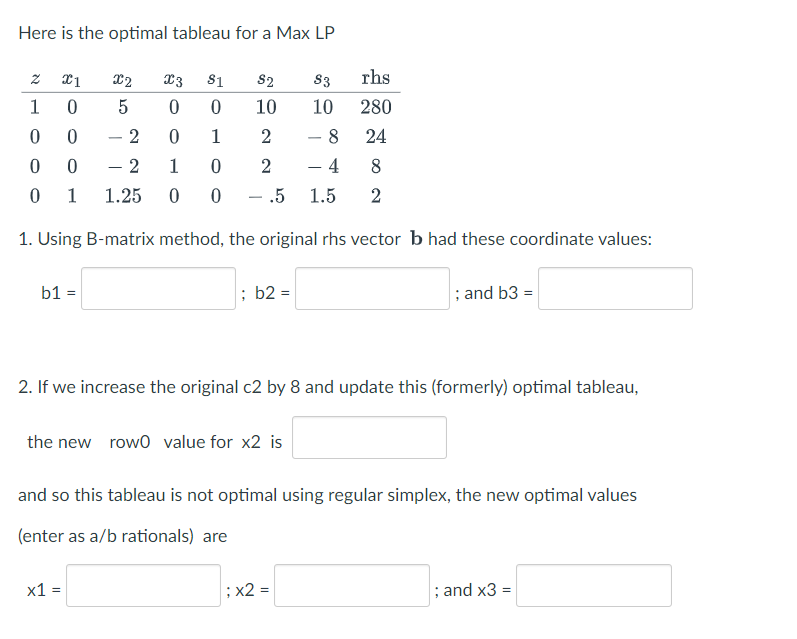Click the x3 optimal value input
The image size is (797, 639).
594,585
